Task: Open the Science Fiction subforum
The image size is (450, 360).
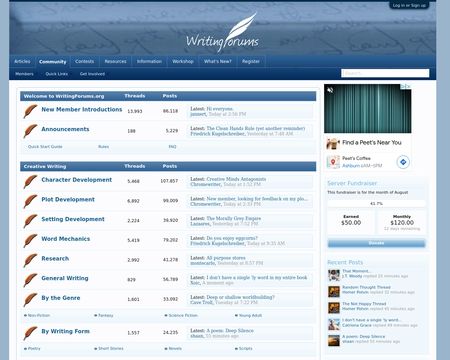Action: (x=183, y=315)
